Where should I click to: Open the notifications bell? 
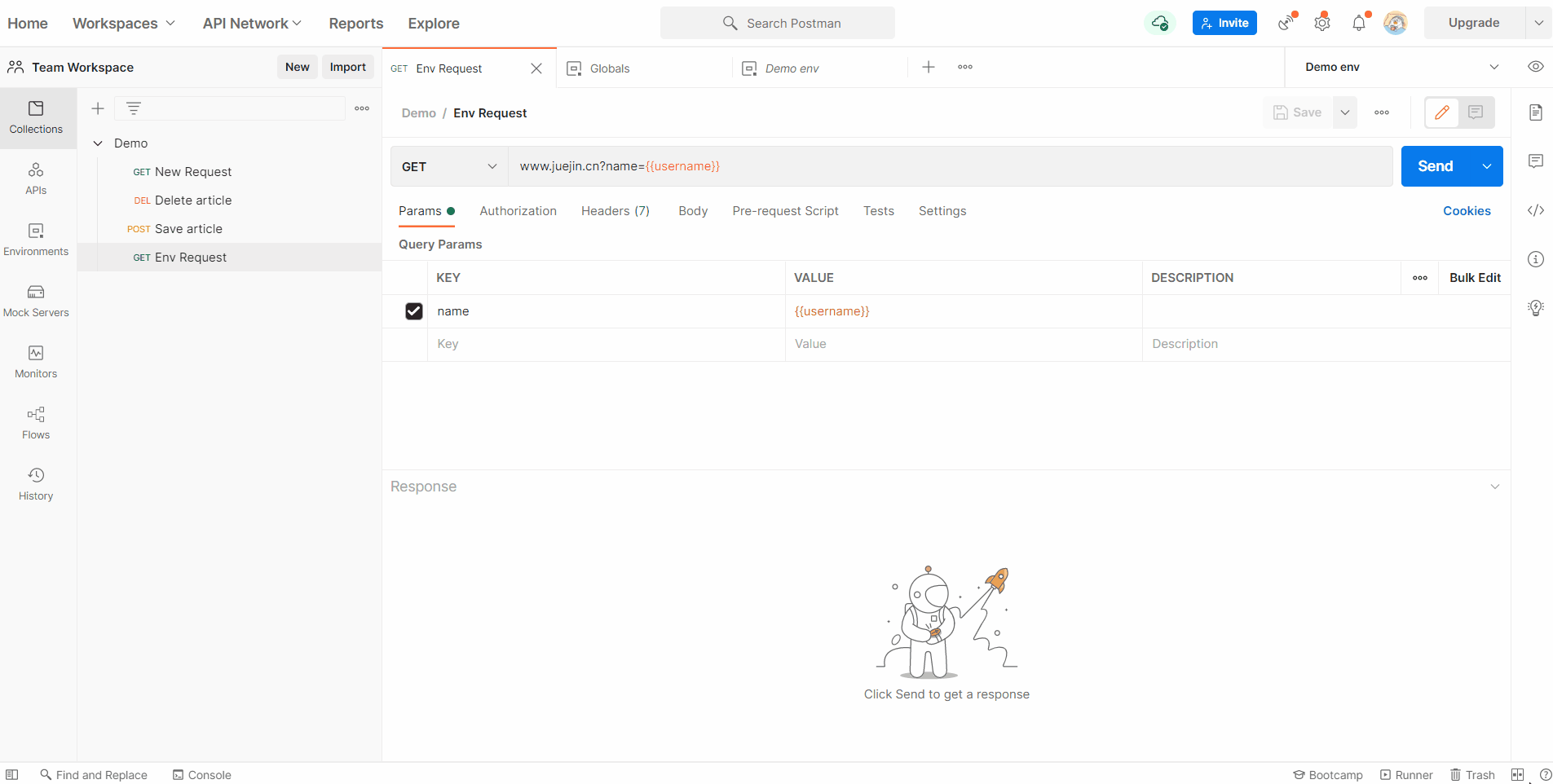tap(1359, 23)
